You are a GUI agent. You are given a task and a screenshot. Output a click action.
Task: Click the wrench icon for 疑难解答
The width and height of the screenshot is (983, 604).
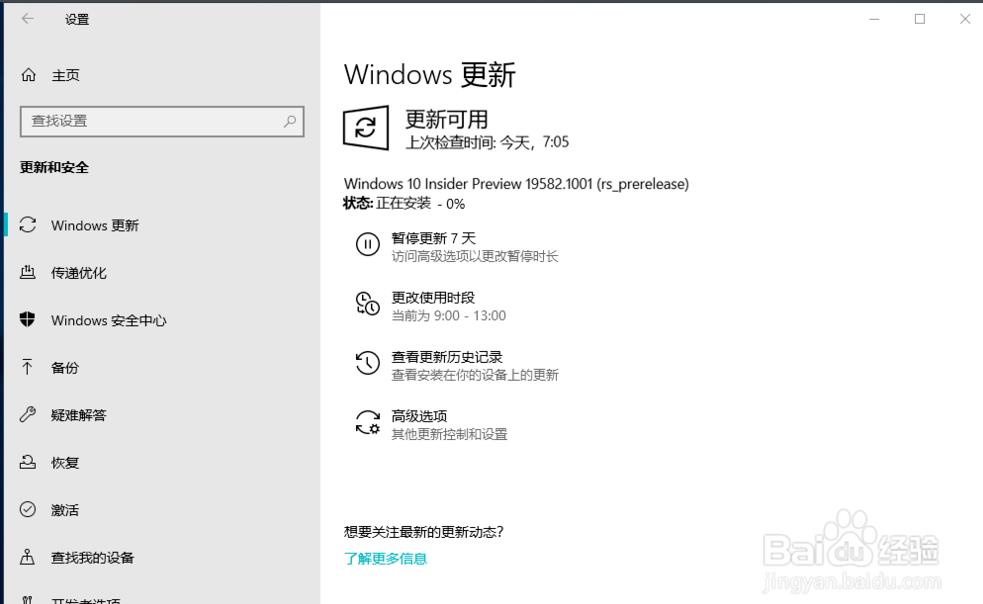tap(28, 414)
